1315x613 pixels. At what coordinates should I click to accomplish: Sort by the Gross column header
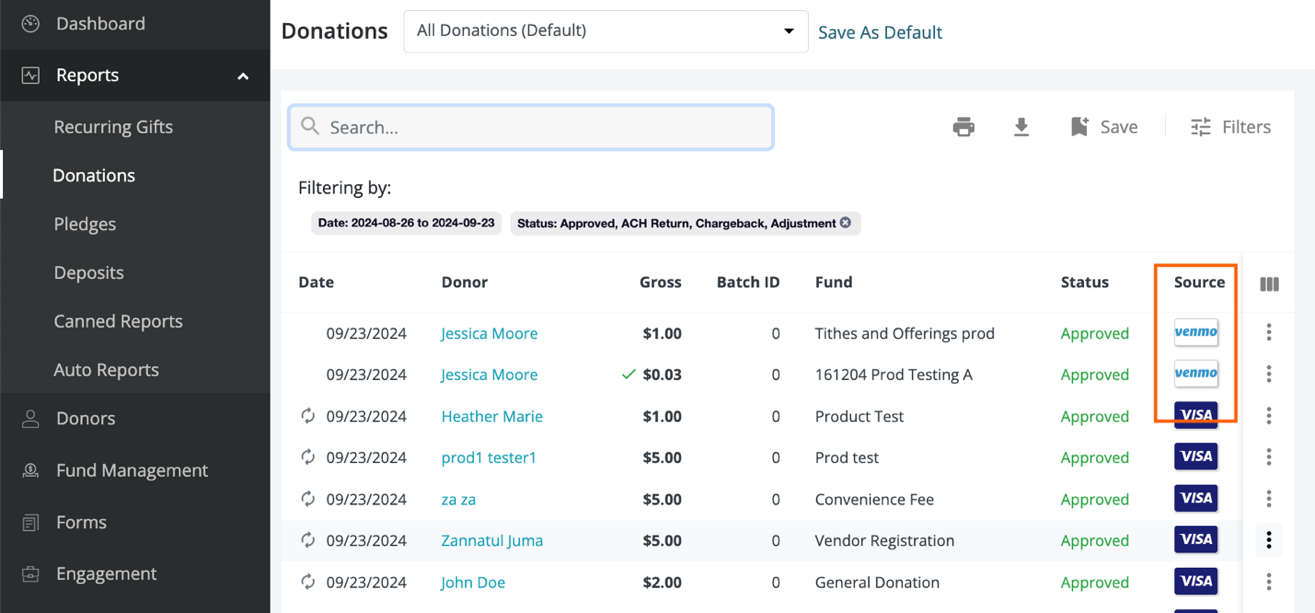660,282
